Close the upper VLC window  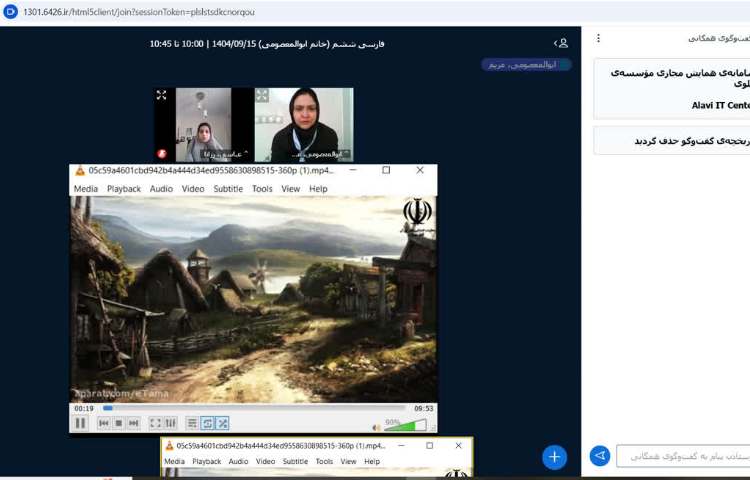click(x=419, y=170)
